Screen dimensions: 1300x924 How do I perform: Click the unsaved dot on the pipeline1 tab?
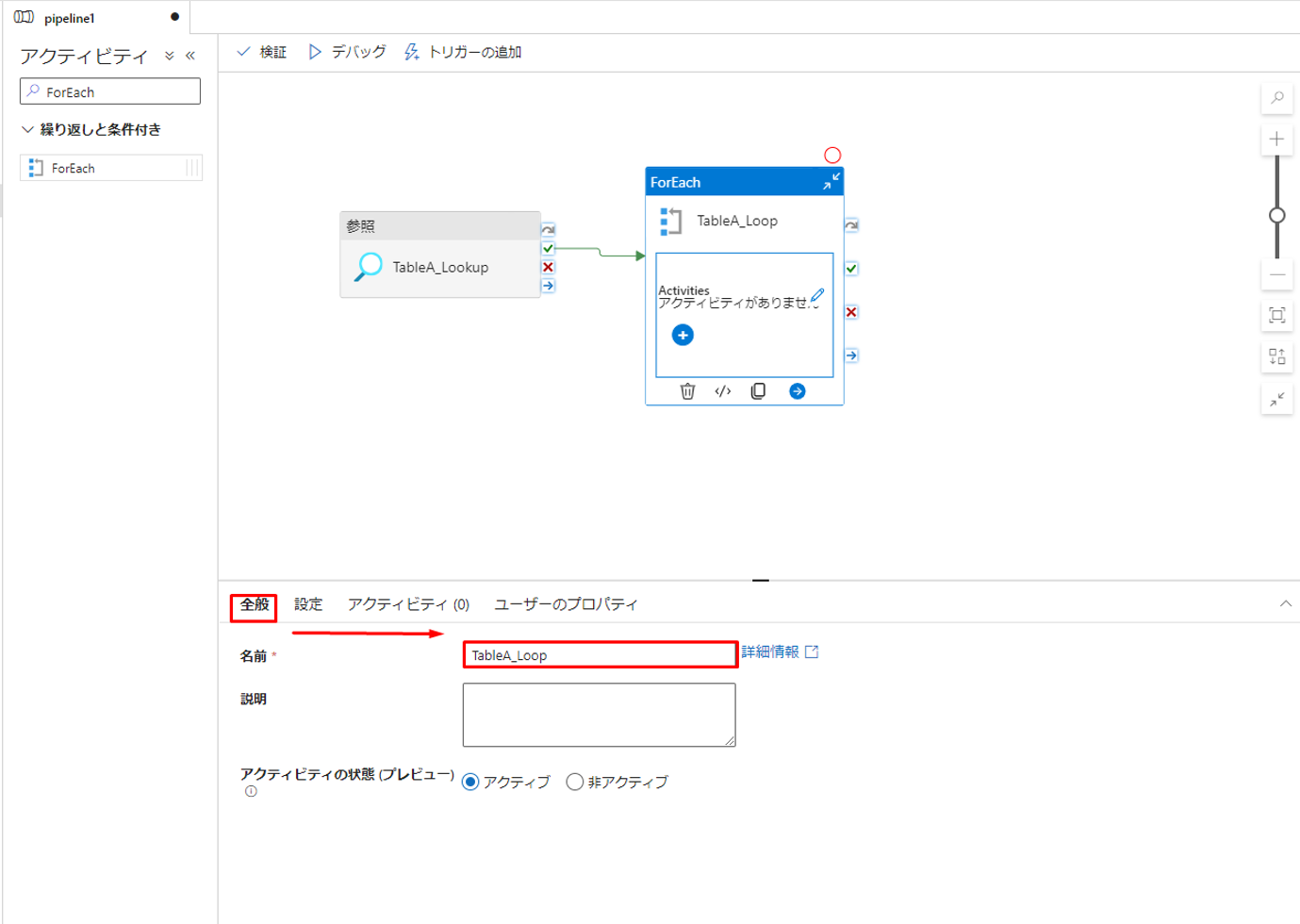[174, 17]
